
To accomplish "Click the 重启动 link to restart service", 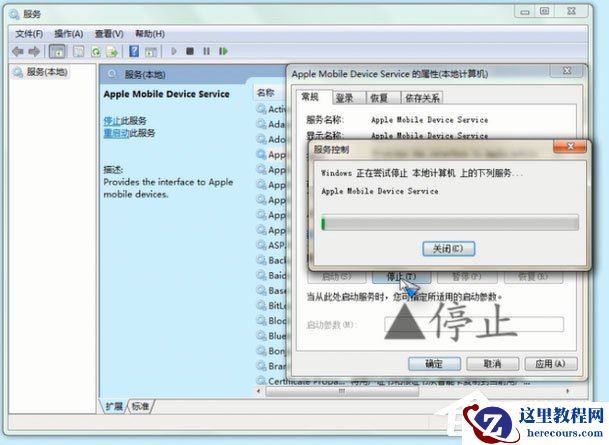I will click(116, 133).
